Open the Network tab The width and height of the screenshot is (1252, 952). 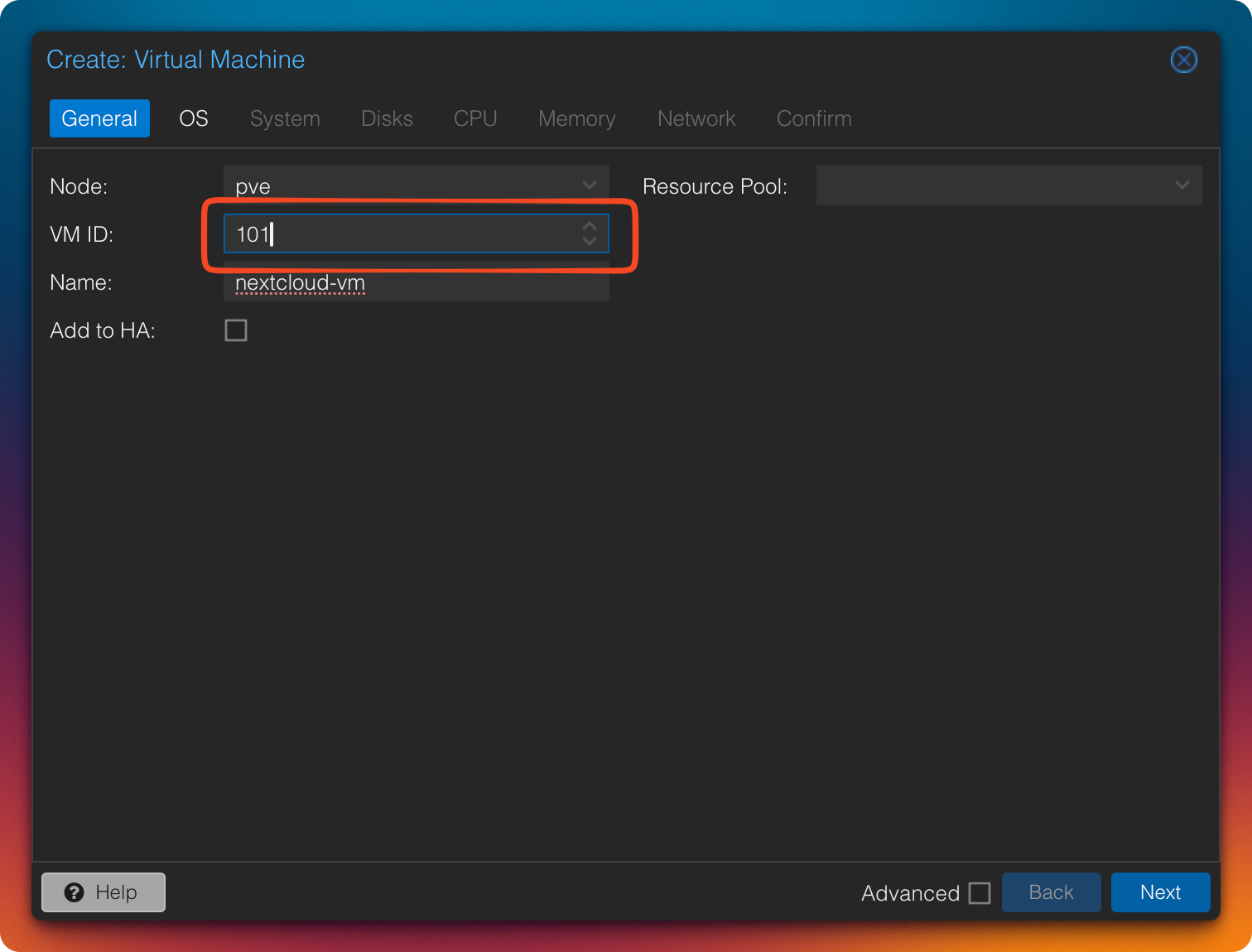point(696,118)
